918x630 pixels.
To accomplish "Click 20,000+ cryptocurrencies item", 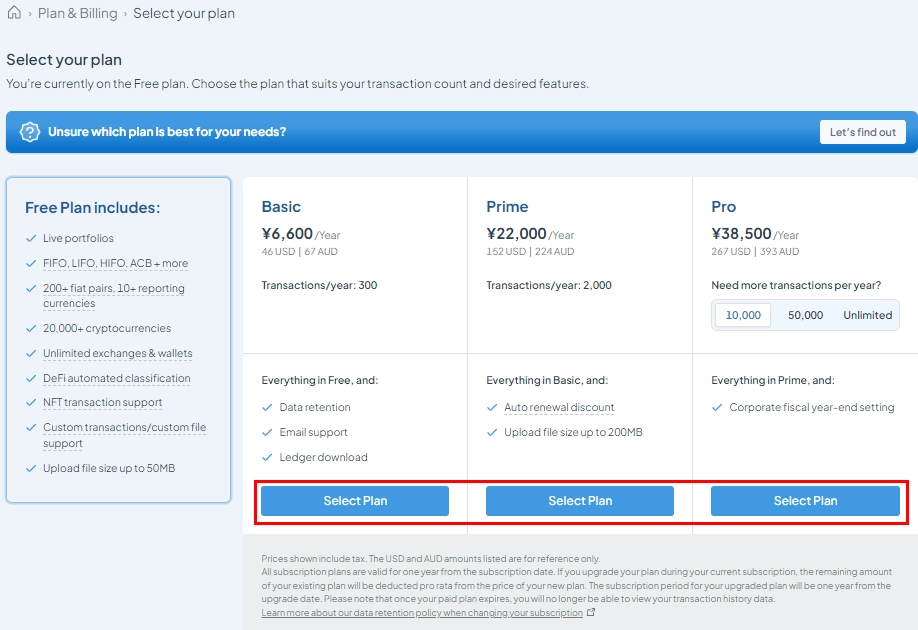I will (107, 328).
